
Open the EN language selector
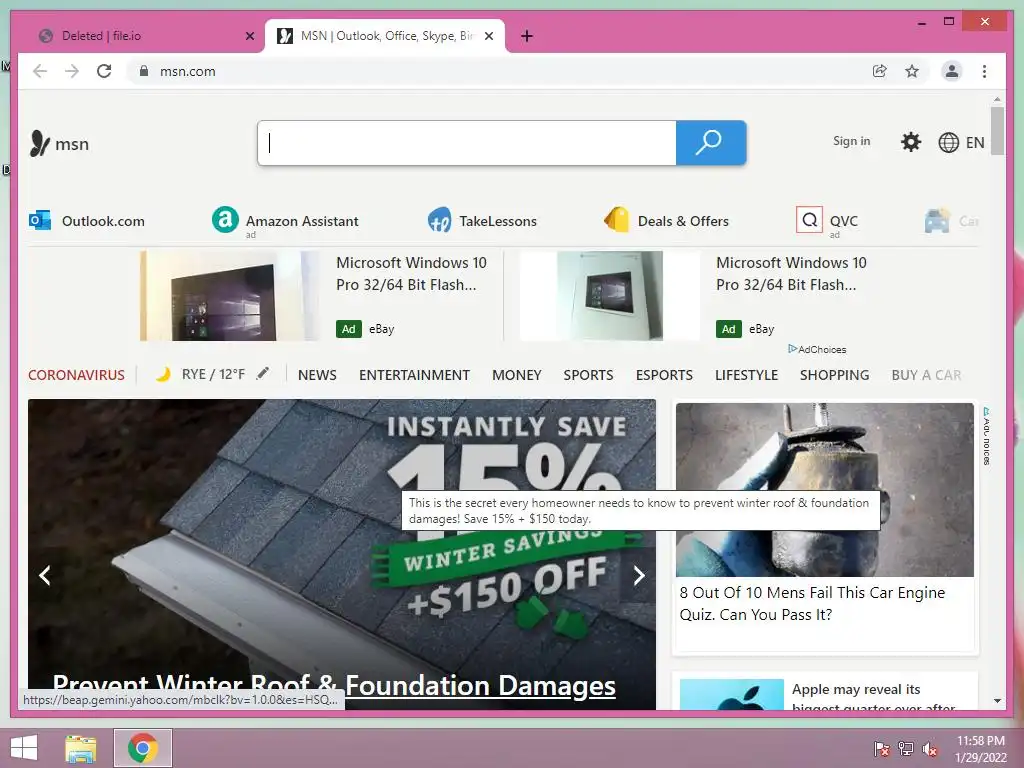(961, 142)
